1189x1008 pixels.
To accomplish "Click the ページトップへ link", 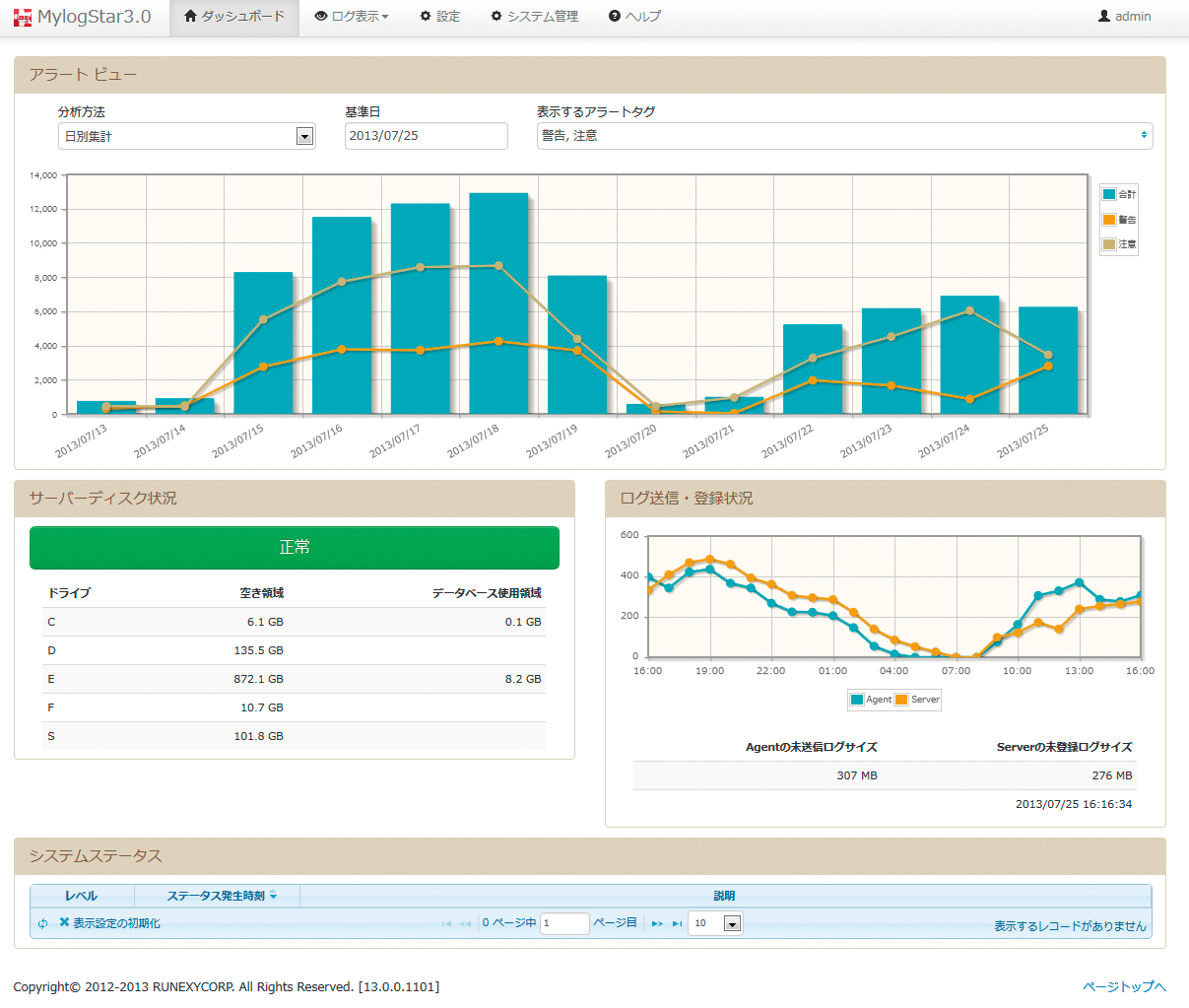I will pos(1124,986).
